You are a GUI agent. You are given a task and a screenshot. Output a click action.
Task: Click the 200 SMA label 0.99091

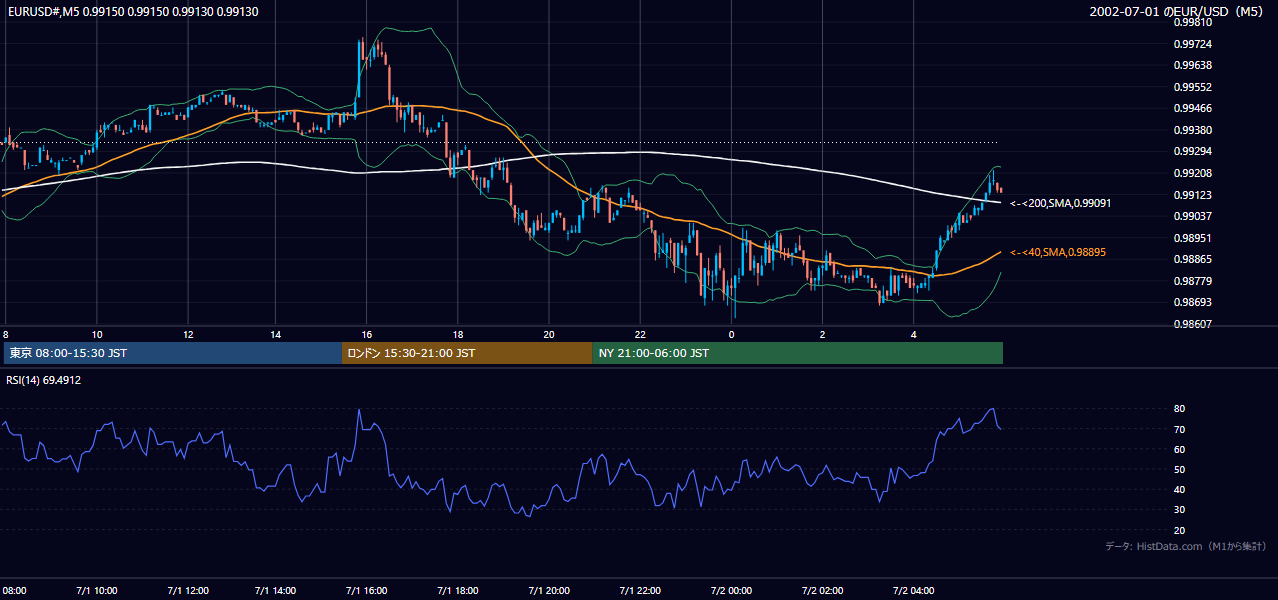(1061, 203)
